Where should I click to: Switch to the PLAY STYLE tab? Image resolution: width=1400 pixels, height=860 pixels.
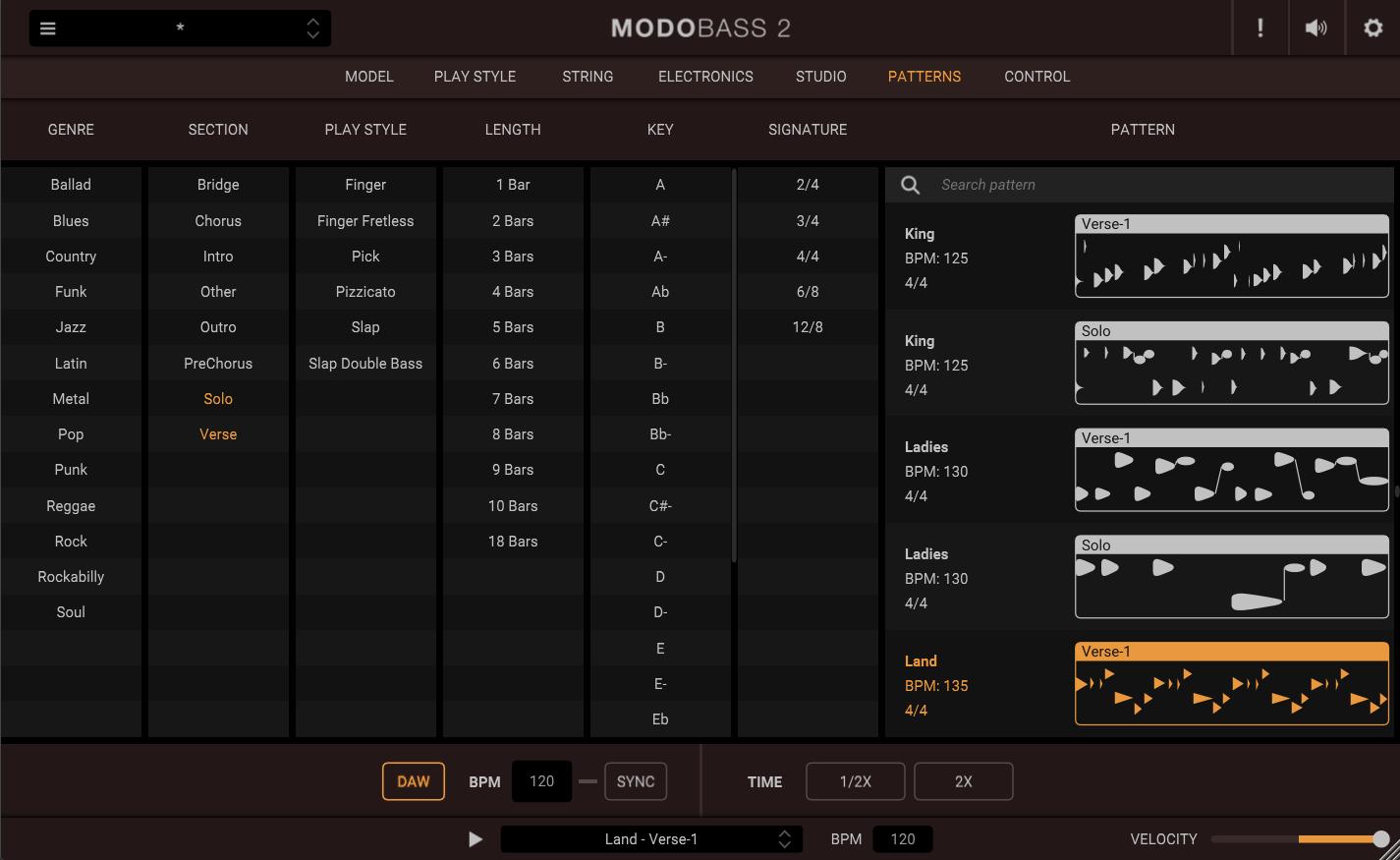pyautogui.click(x=476, y=77)
